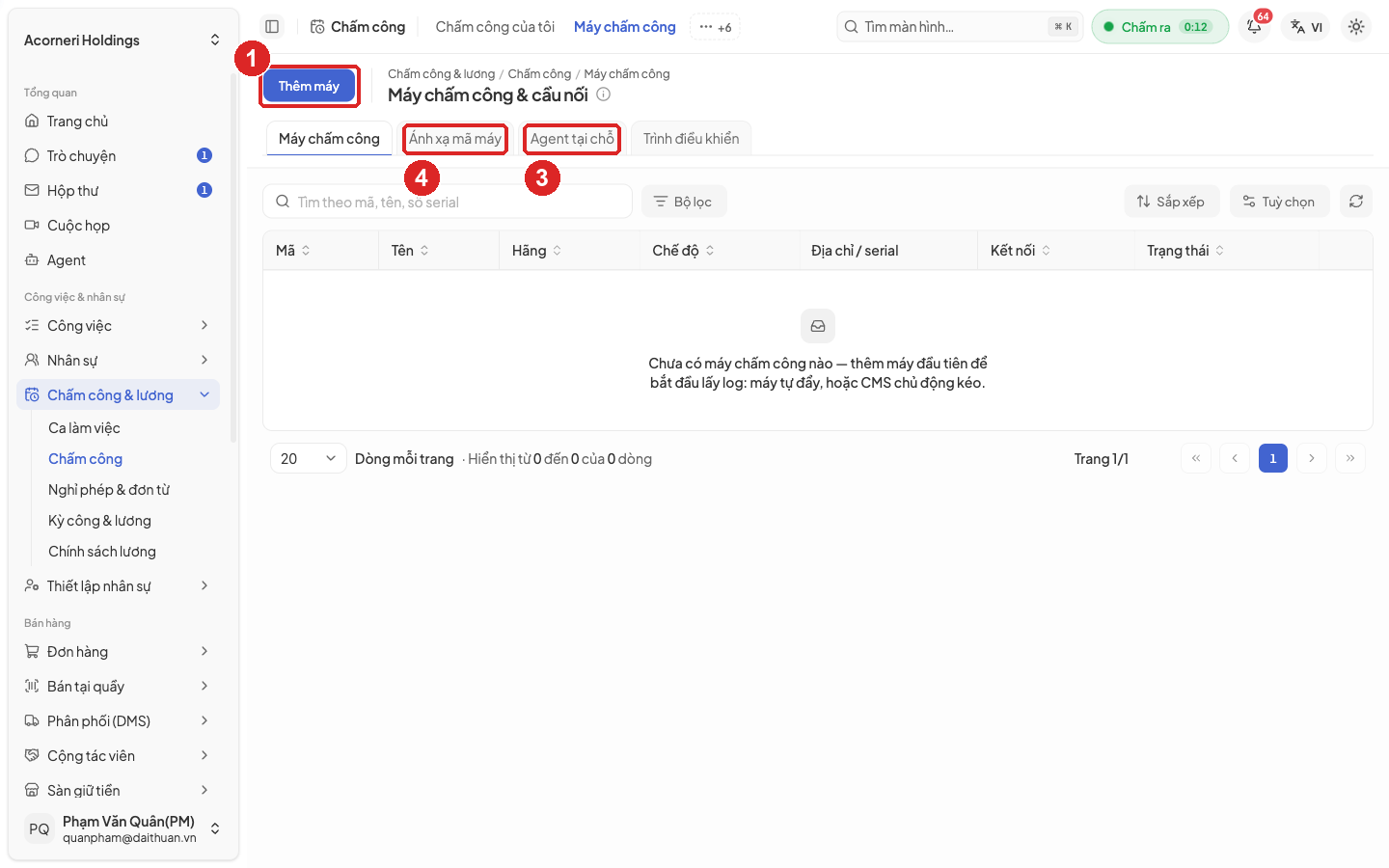The image size is (1389, 868).
Task: Focus the device search field
Action: (x=448, y=202)
